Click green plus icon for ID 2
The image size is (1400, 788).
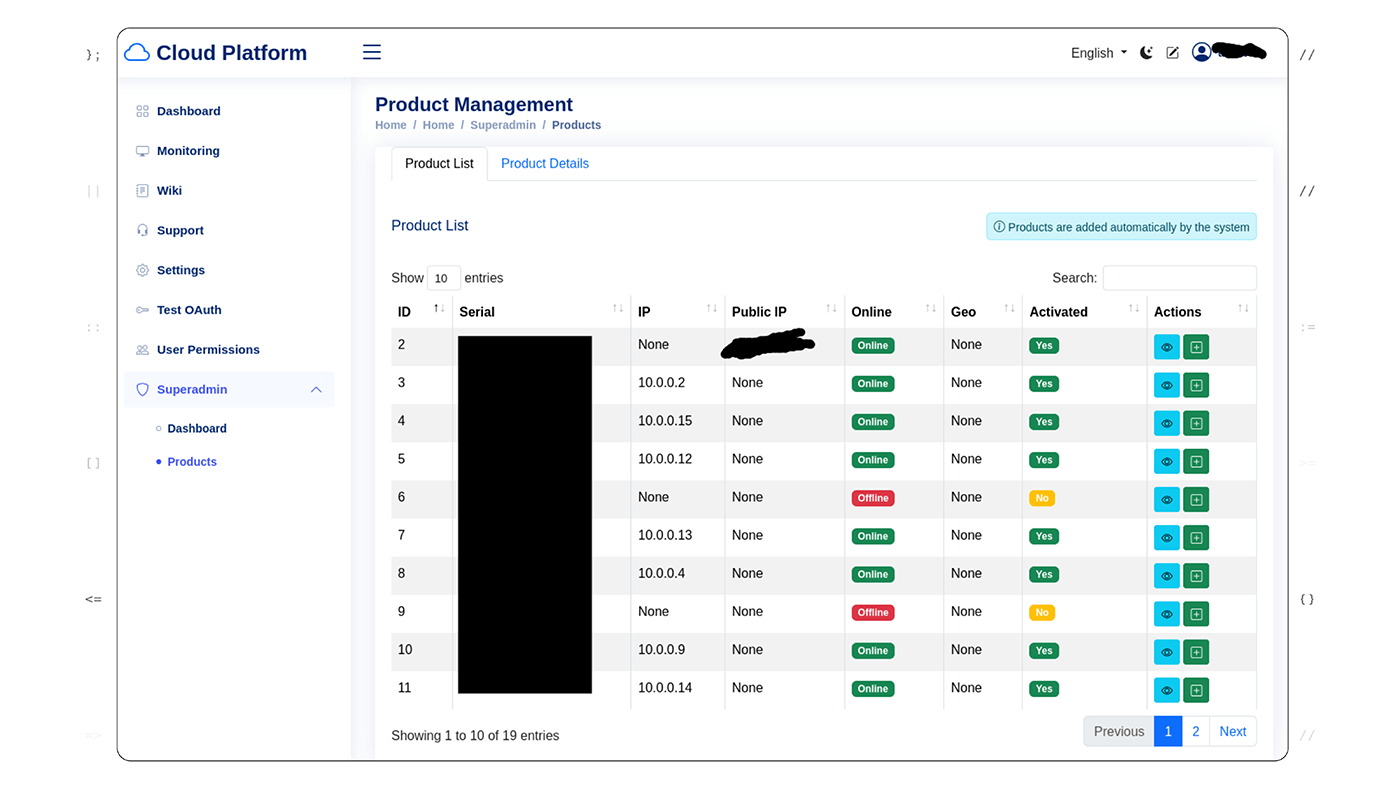[1196, 347]
